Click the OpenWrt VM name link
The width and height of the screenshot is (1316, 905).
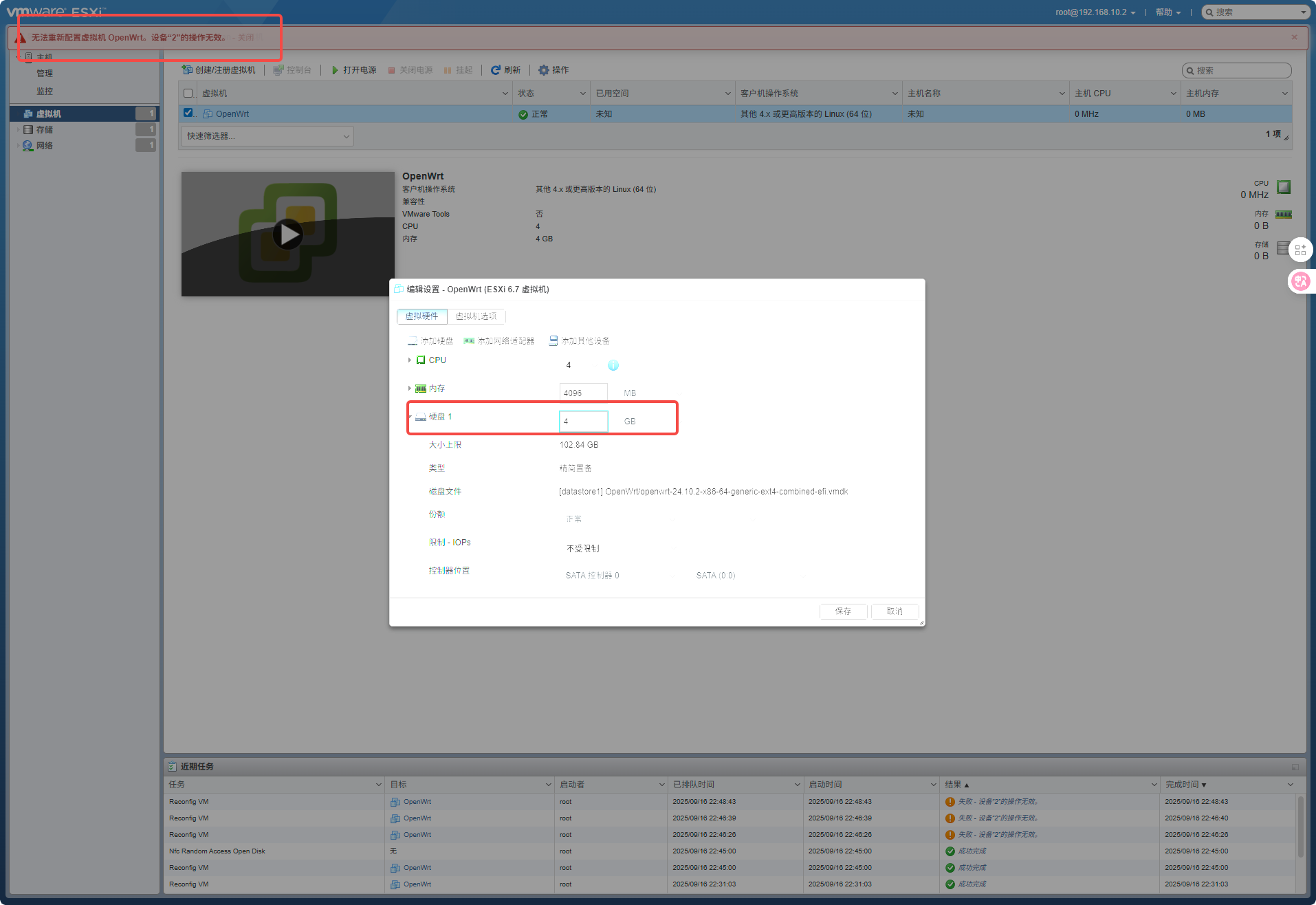232,114
